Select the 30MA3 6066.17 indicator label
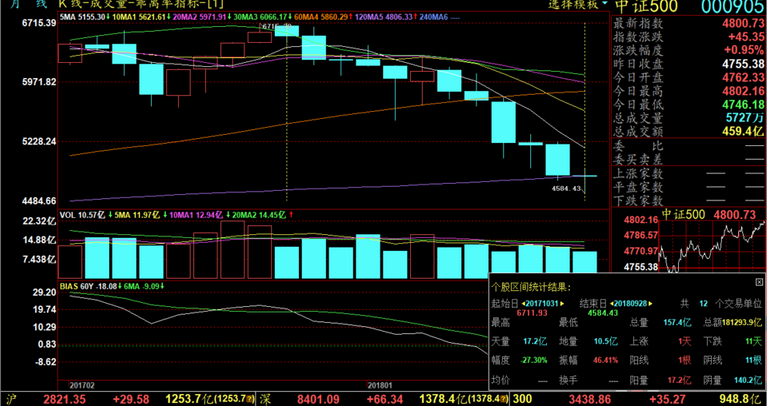 pos(261,17)
